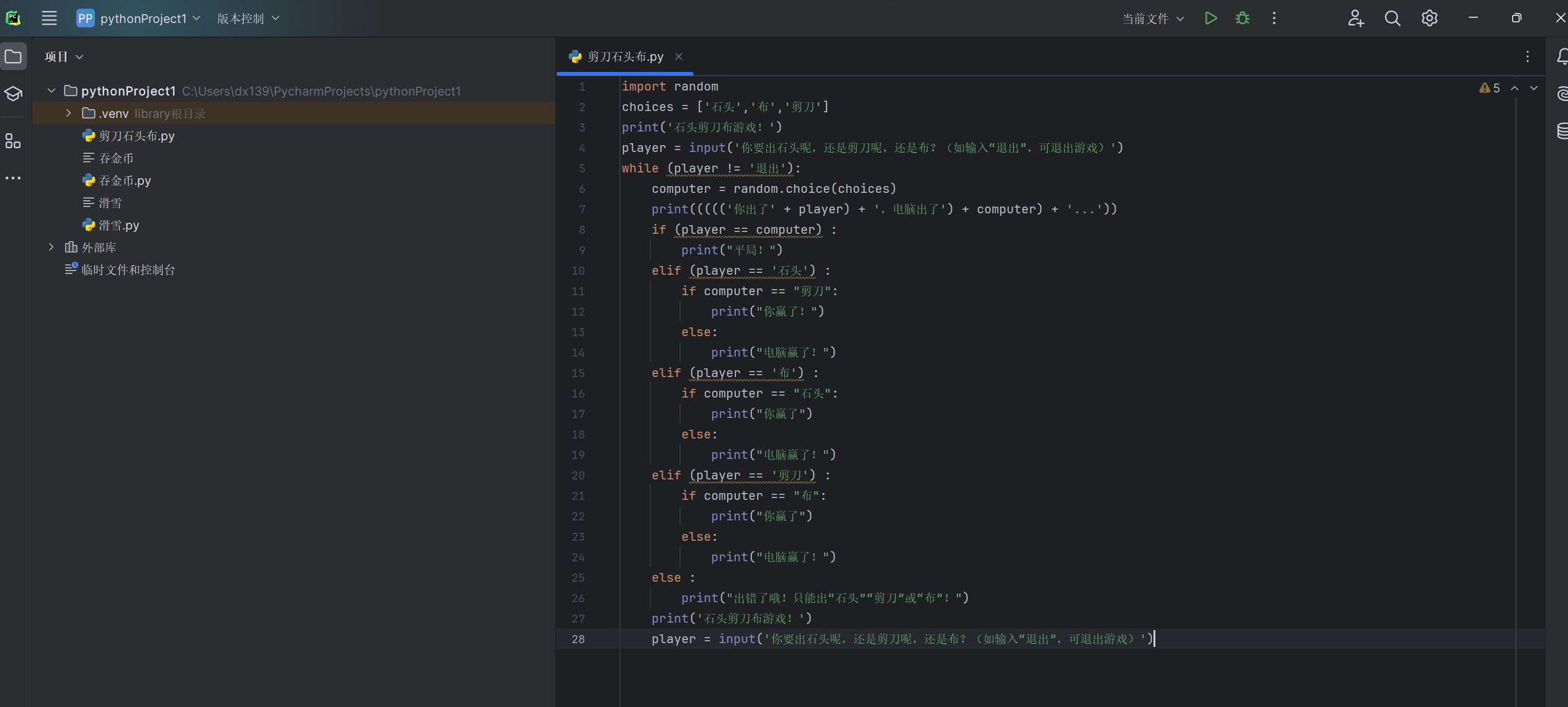Image resolution: width=1568 pixels, height=707 pixels.
Task: Jump to next highlighted problem arrow
Action: 1534,88
